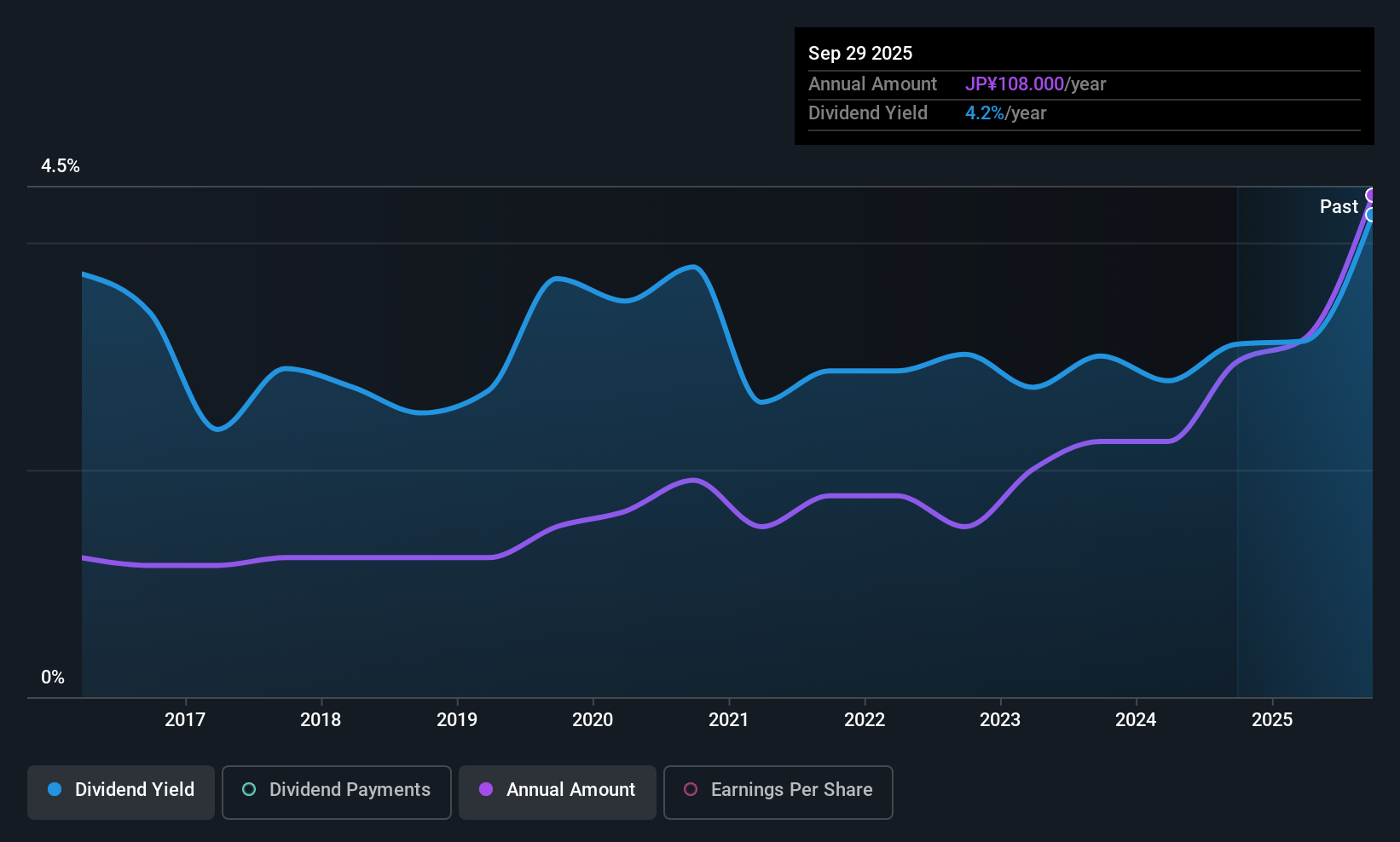The height and width of the screenshot is (842, 1400).
Task: Select the purple data point marker at chart edge
Action: (x=1371, y=195)
